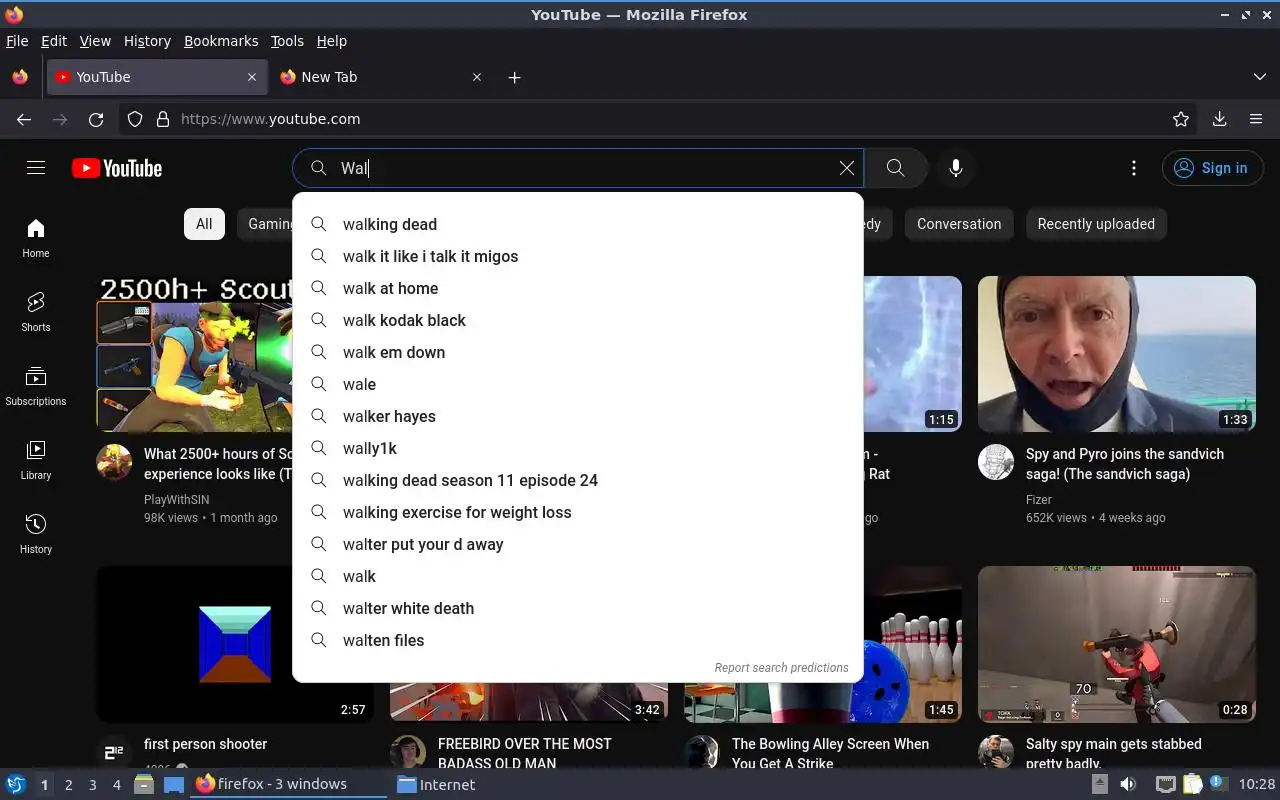Image resolution: width=1280 pixels, height=800 pixels.
Task: Select the 'wale' suggestion
Action: click(578, 384)
